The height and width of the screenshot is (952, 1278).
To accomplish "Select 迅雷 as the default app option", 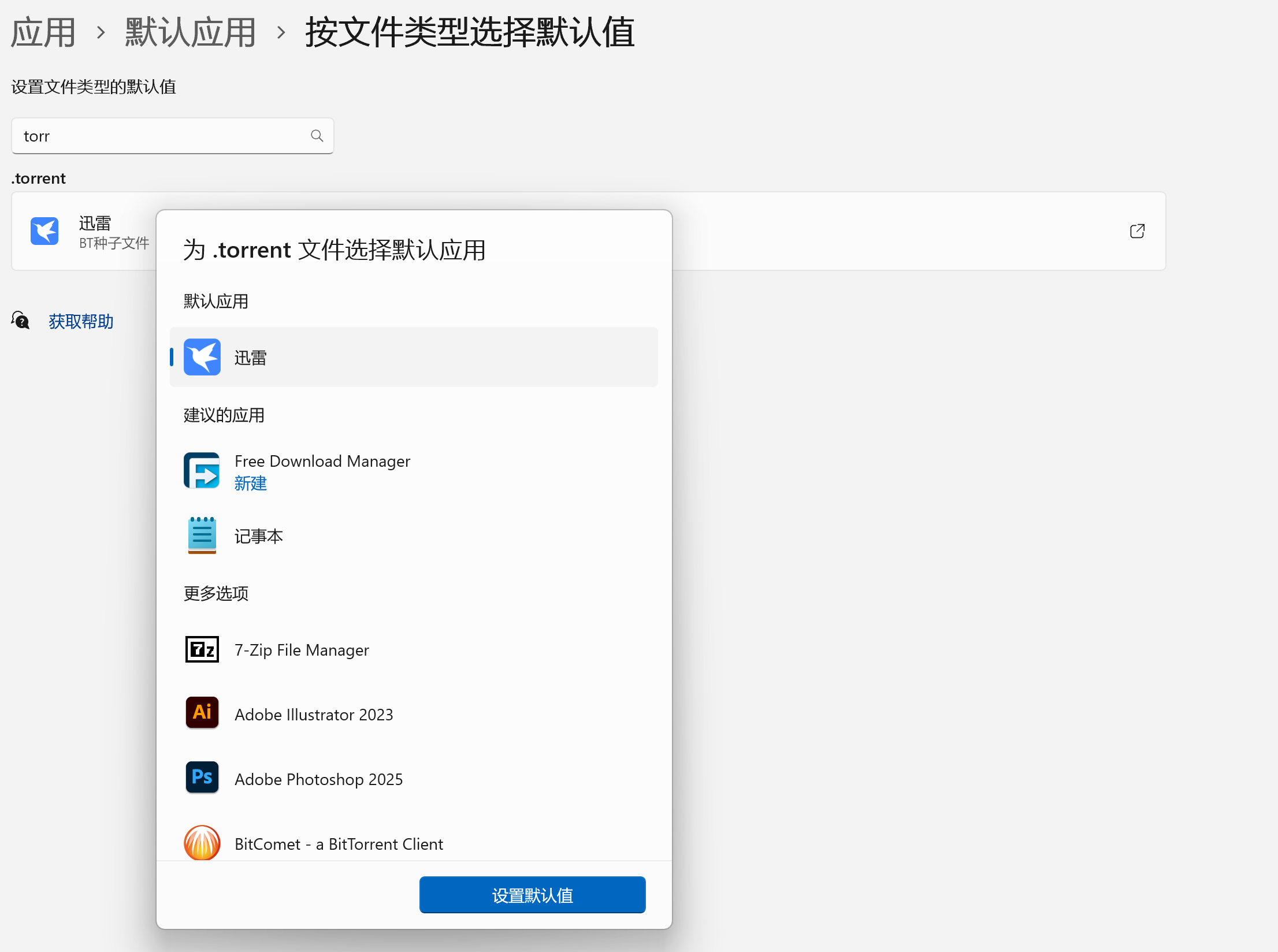I will (413, 357).
